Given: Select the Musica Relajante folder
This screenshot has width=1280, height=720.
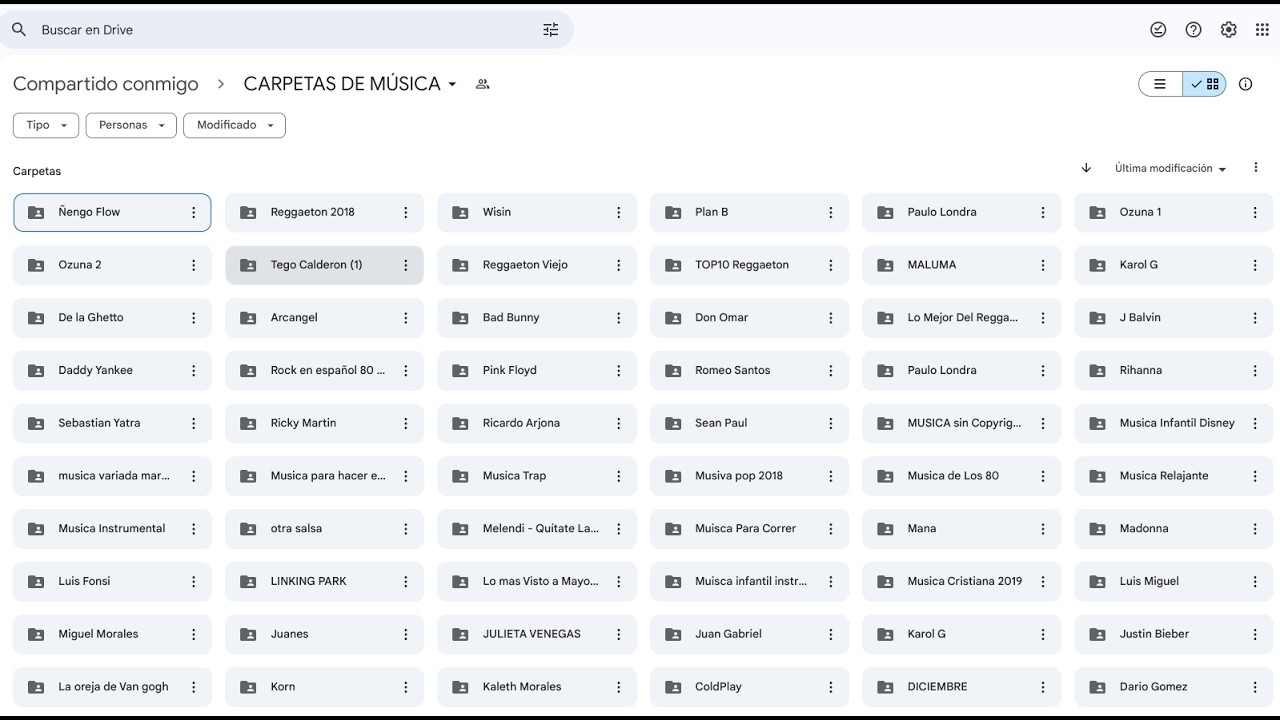Looking at the screenshot, I should (x=1174, y=476).
